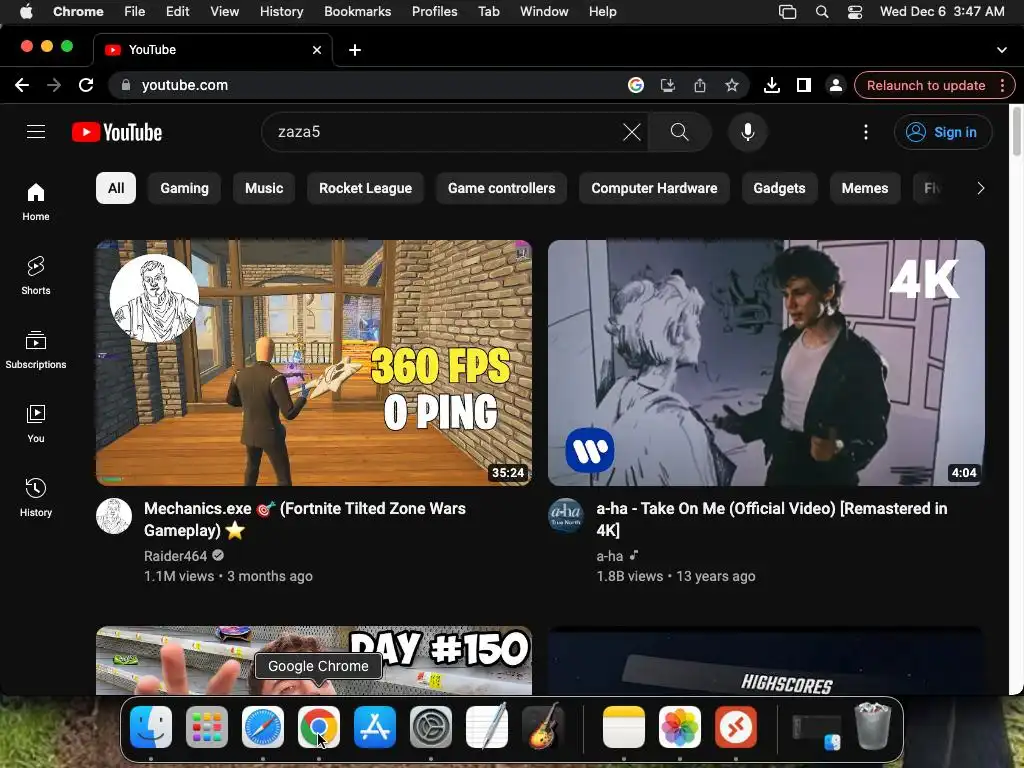The image size is (1024, 768).
Task: Open Chrome three-dot menu beside Relaunch
Action: (1002, 86)
